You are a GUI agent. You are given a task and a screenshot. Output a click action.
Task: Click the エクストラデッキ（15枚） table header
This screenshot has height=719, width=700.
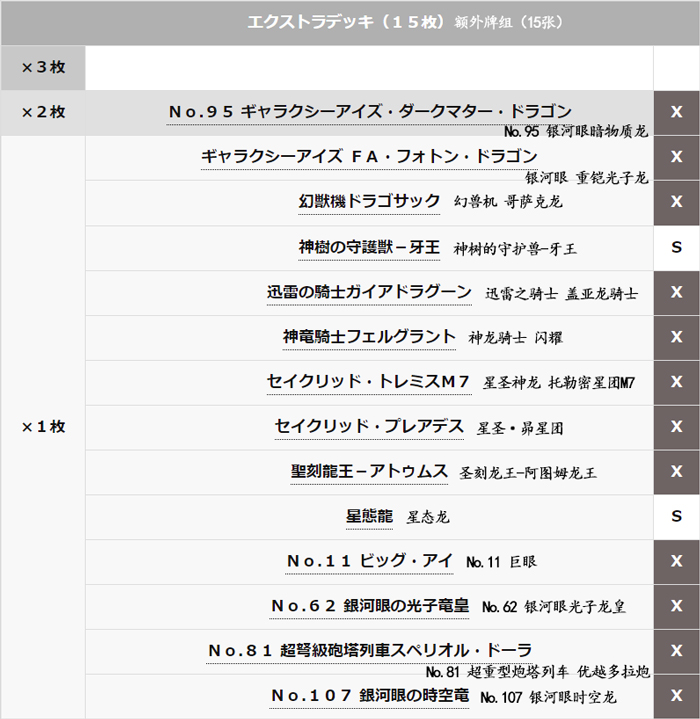349,22
